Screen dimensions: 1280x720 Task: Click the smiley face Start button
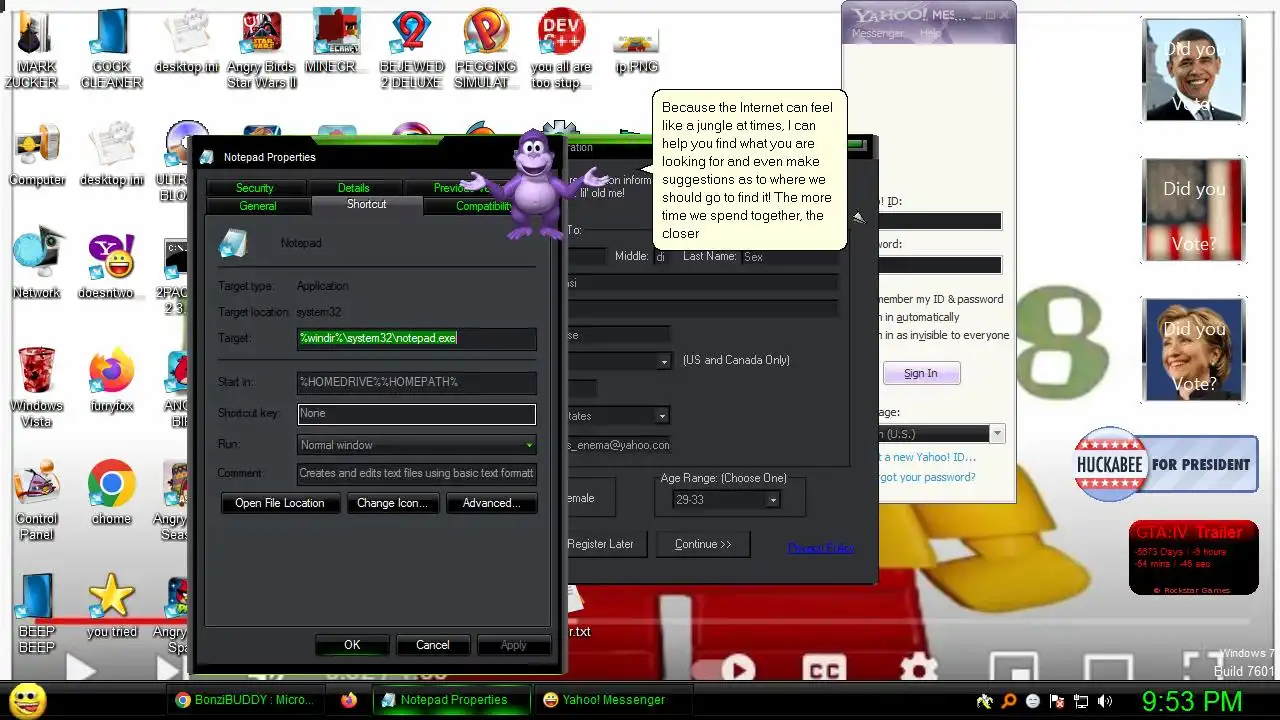click(27, 700)
